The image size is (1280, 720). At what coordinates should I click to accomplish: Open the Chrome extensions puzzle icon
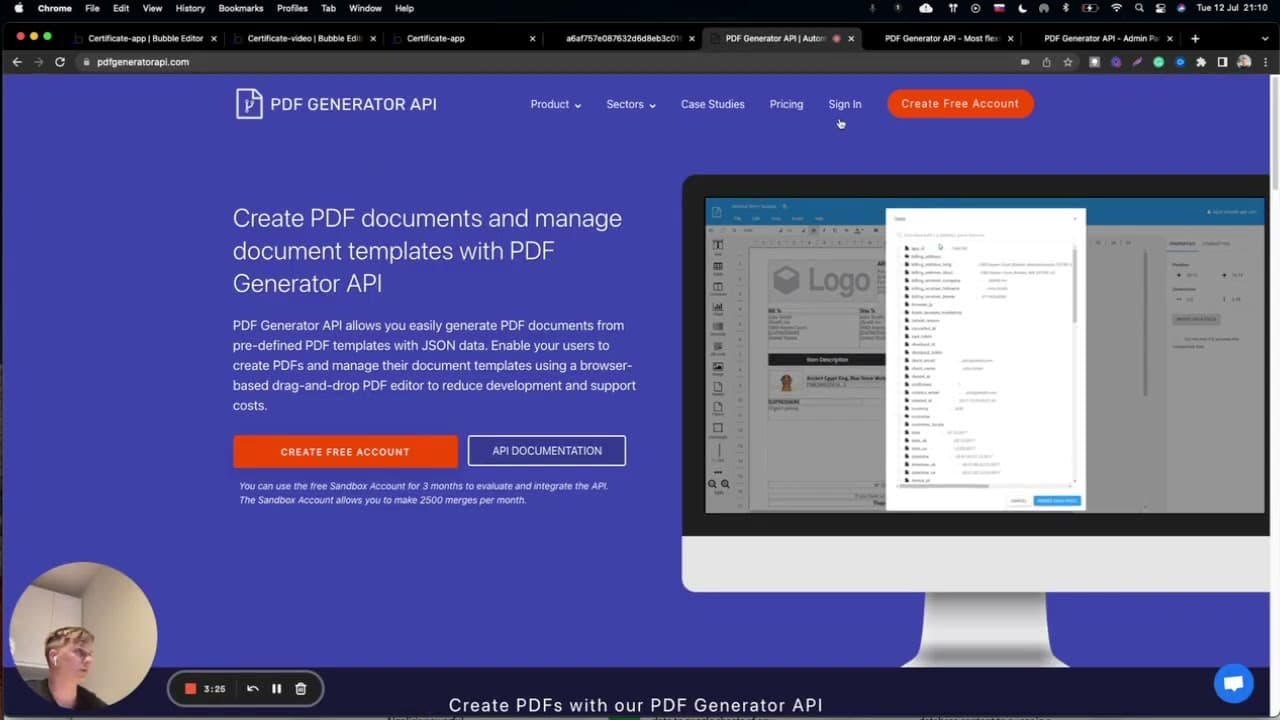1201,62
